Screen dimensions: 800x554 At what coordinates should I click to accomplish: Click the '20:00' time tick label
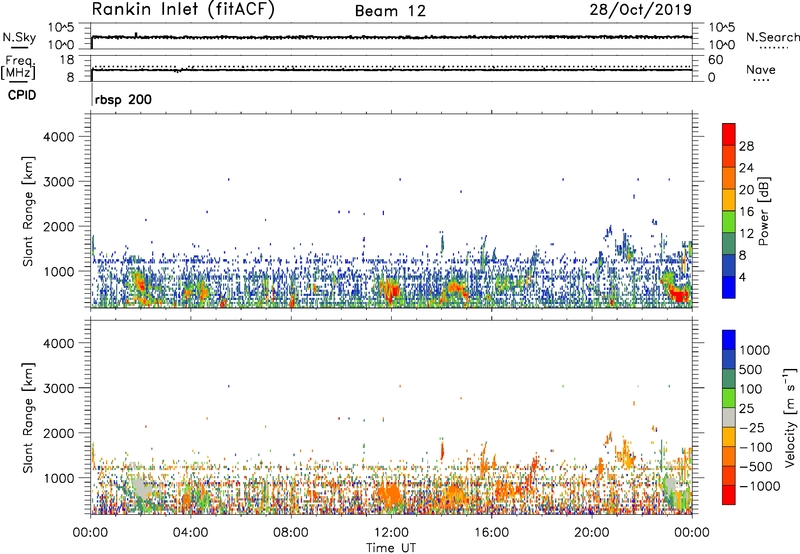pyautogui.click(x=591, y=533)
